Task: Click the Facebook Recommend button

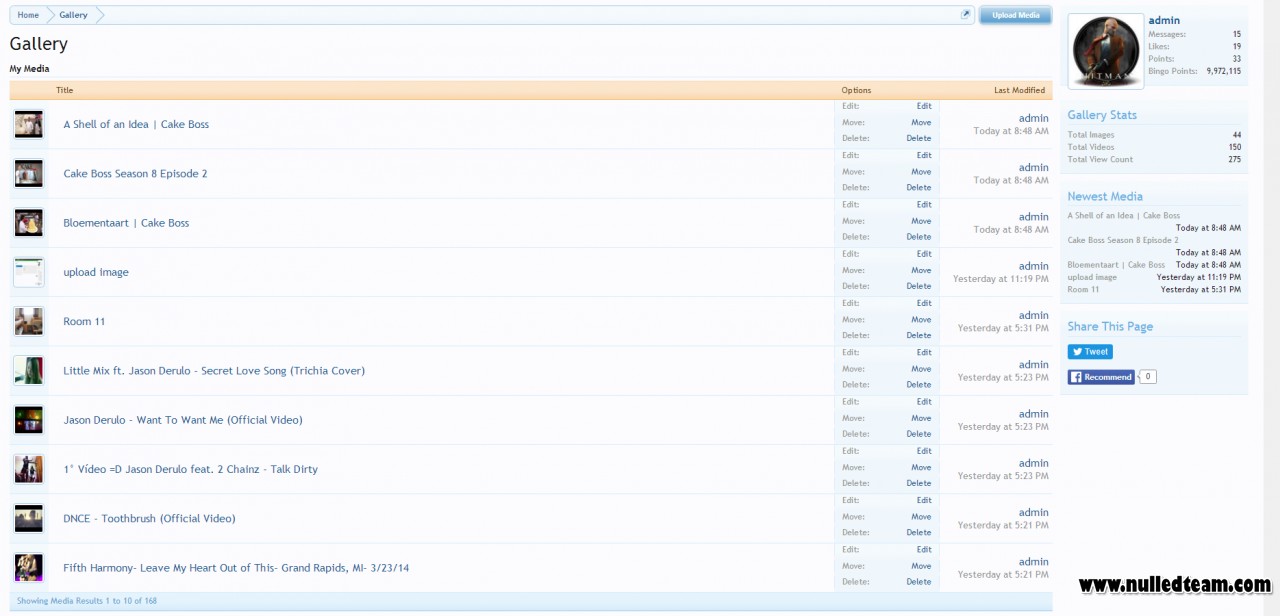Action: 1101,377
